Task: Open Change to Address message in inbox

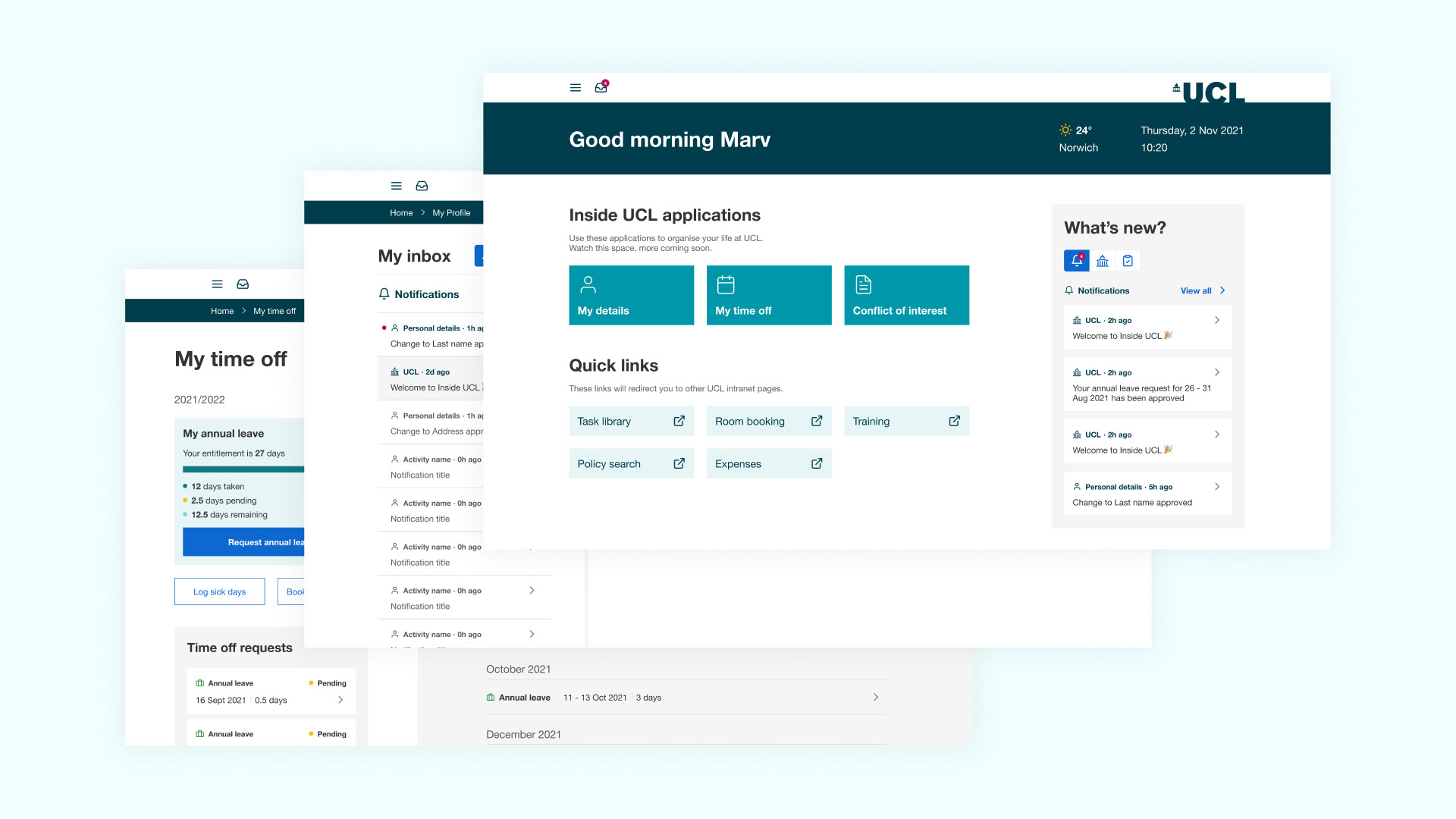Action: coord(431,423)
